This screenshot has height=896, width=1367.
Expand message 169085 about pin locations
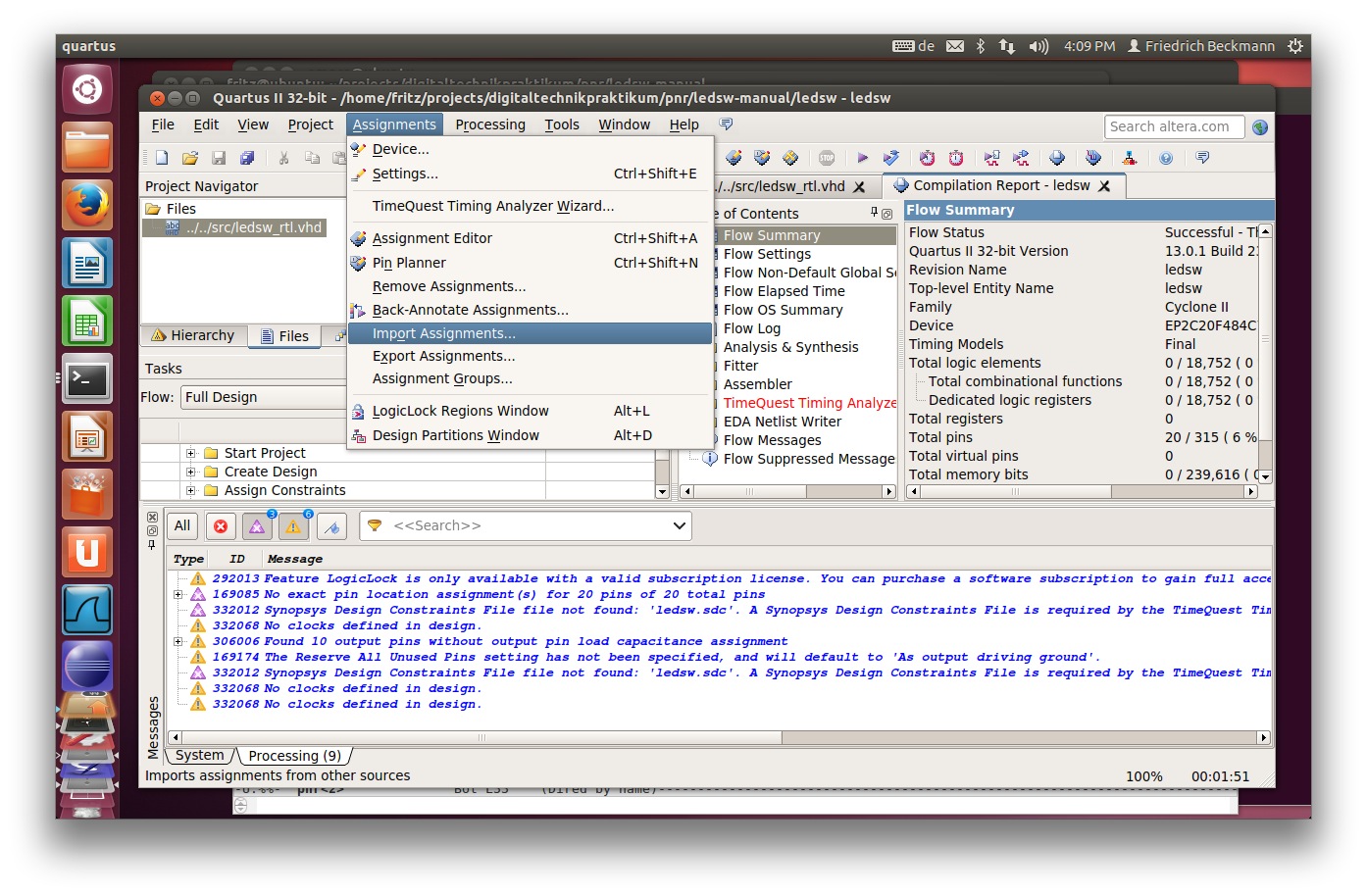tap(178, 594)
